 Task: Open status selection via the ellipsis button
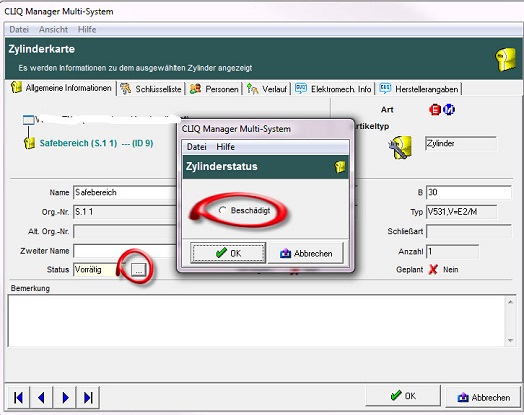tap(138, 270)
